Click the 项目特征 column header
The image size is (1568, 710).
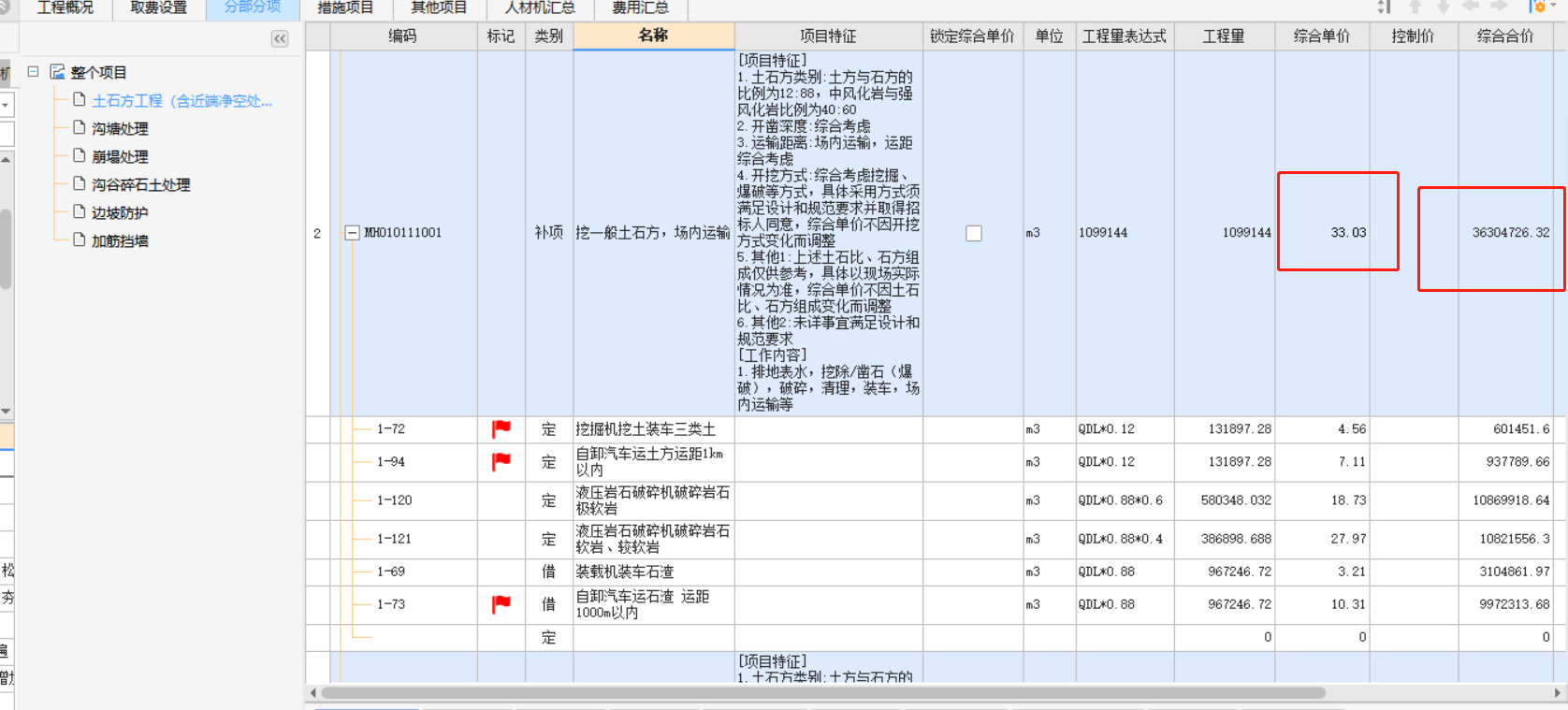828,36
